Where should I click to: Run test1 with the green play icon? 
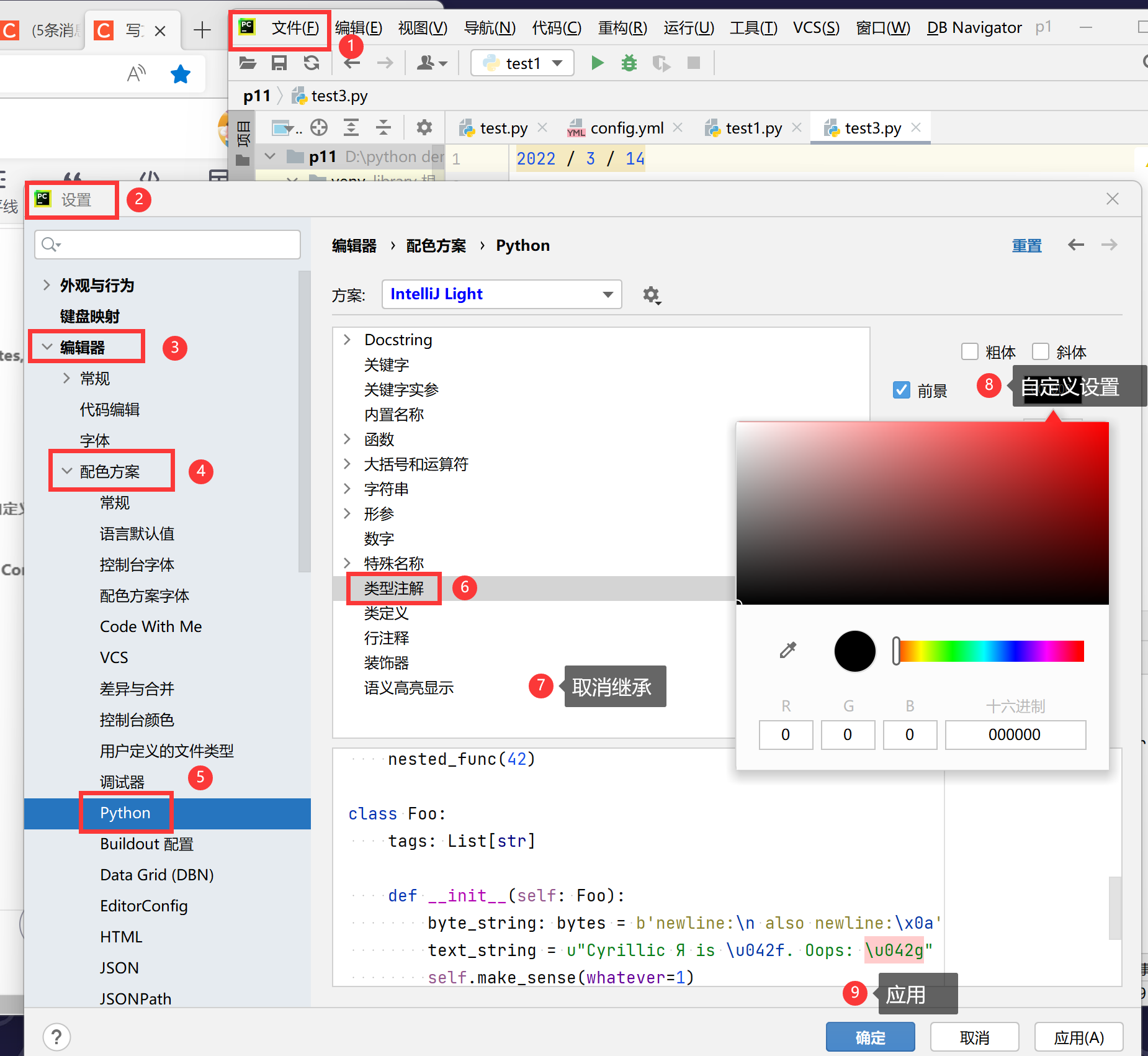[597, 63]
